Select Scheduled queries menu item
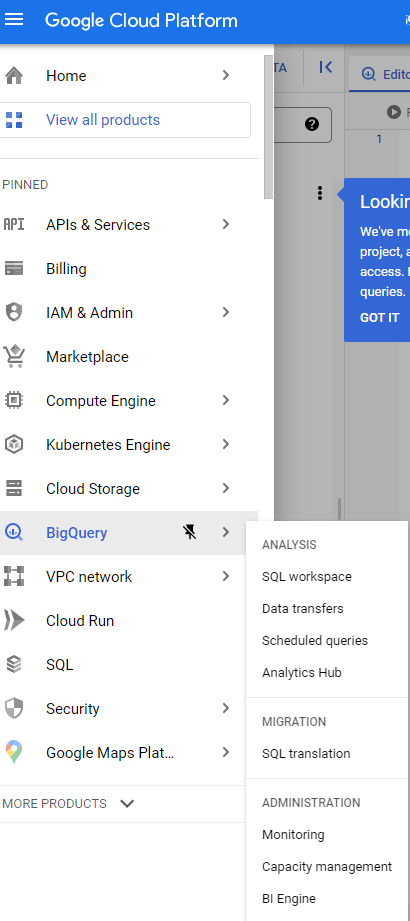The image size is (410, 921). click(315, 641)
